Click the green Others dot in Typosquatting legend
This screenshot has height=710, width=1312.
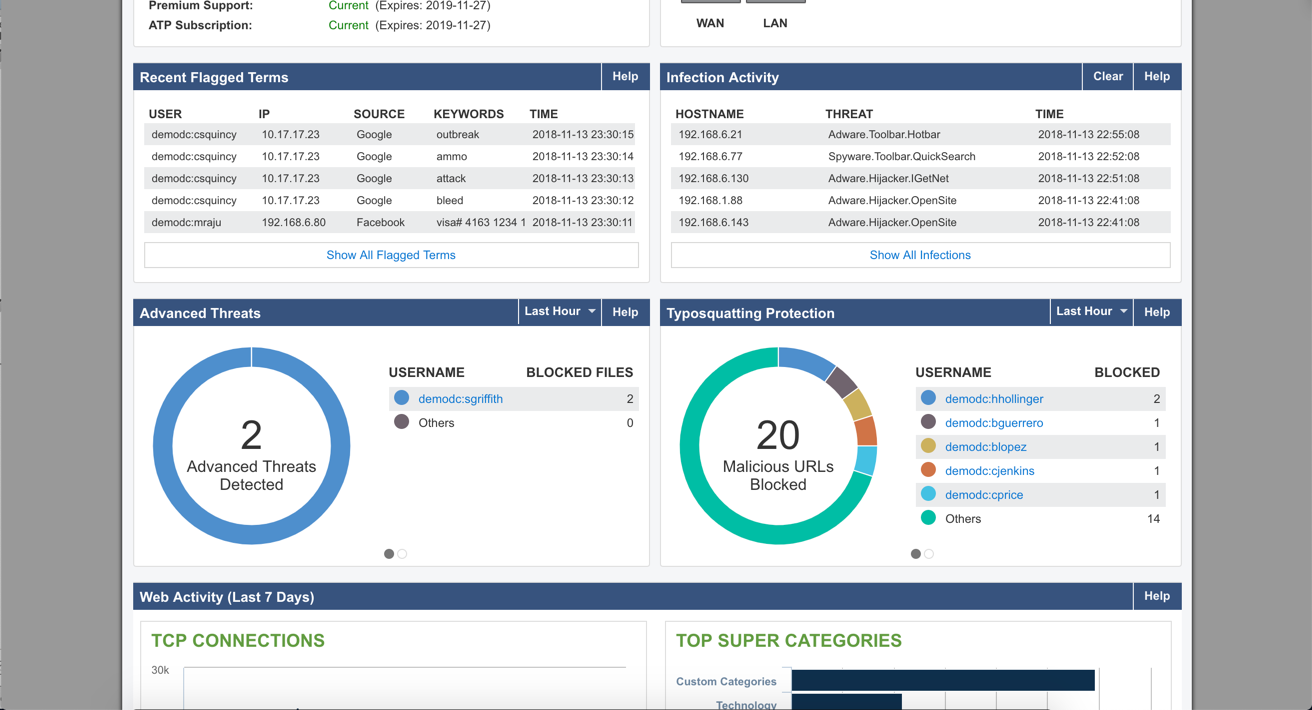click(928, 518)
